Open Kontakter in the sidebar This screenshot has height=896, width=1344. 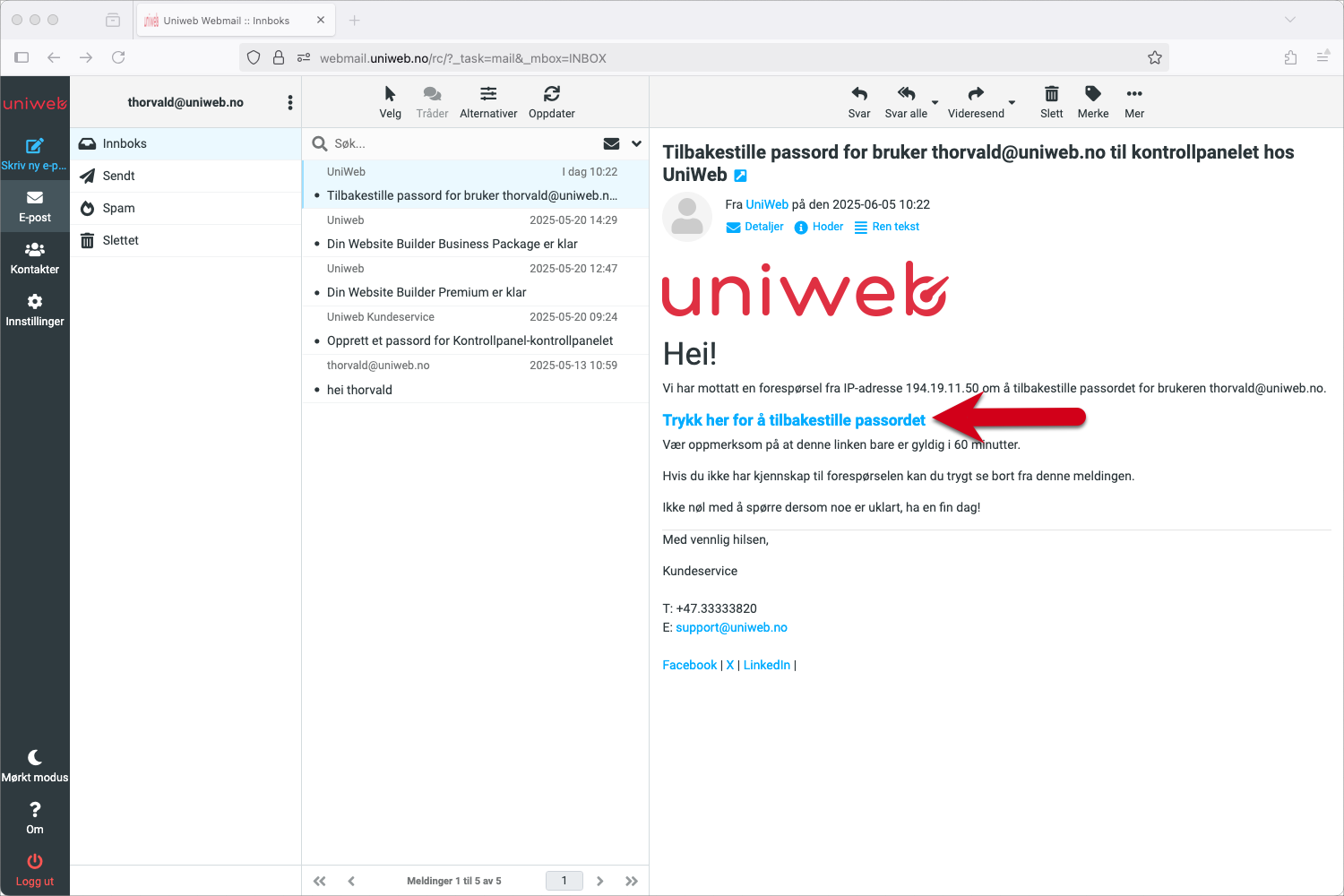[x=34, y=258]
